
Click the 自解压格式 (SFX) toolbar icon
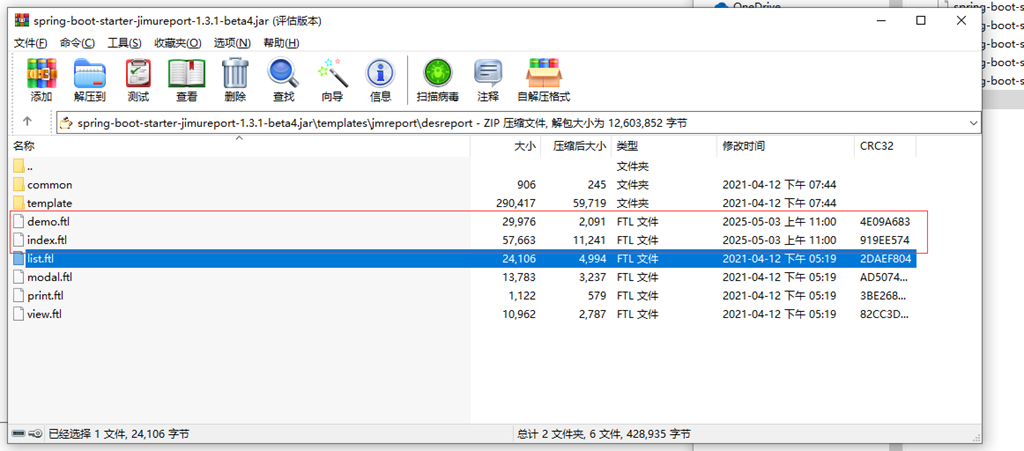pyautogui.click(x=544, y=73)
